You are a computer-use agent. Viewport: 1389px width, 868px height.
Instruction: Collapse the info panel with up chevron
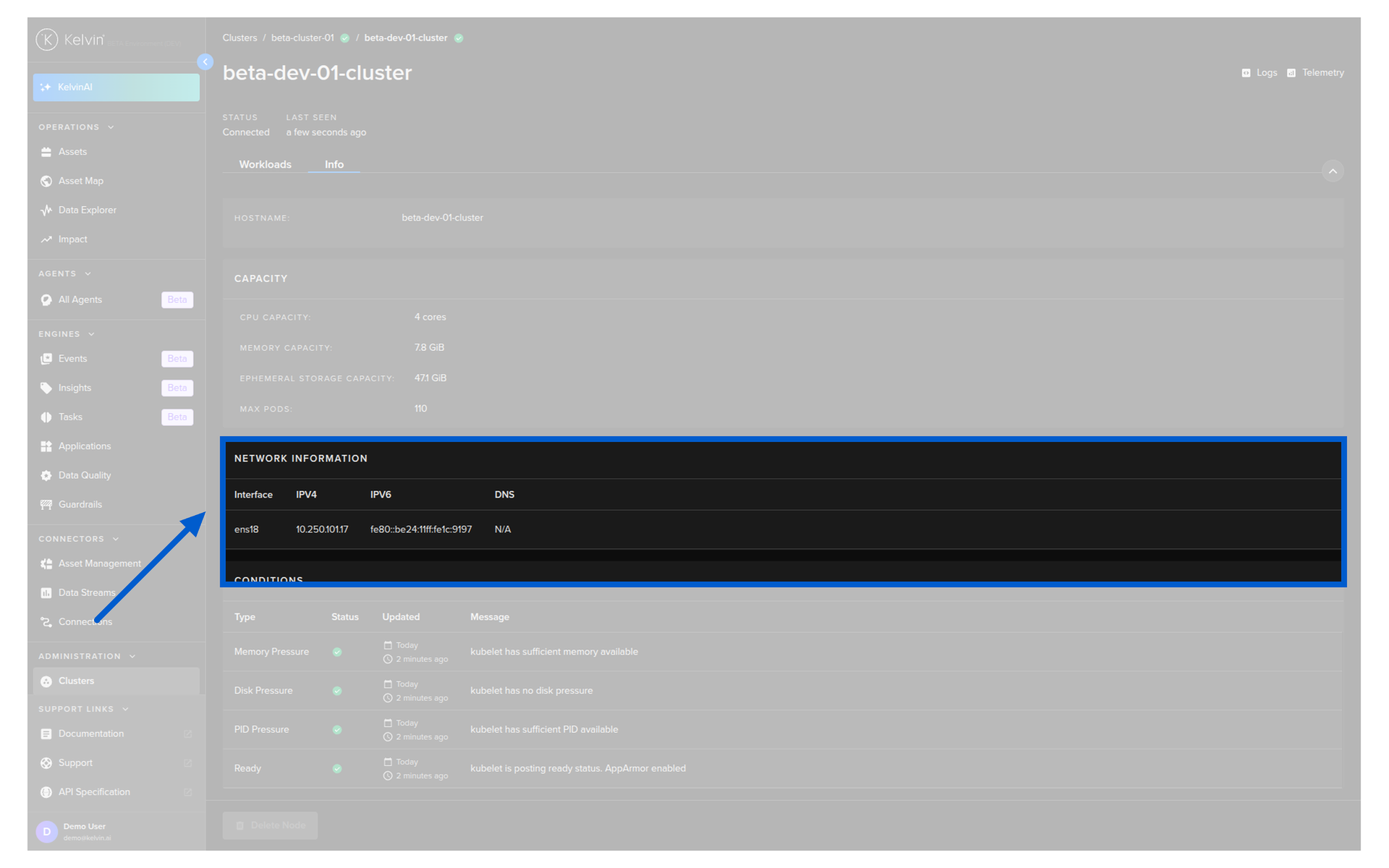(x=1333, y=171)
